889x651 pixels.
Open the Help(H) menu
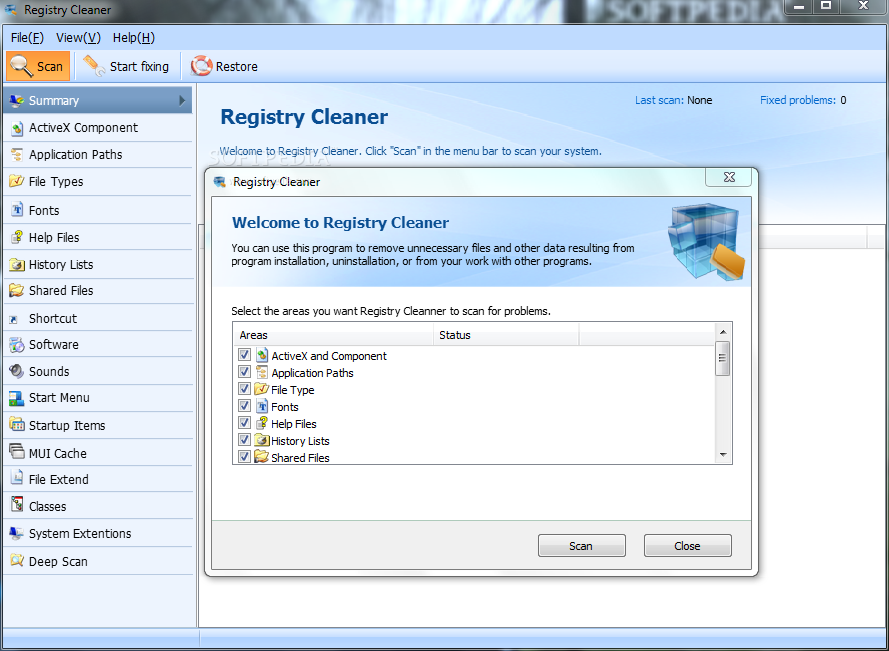tap(134, 38)
